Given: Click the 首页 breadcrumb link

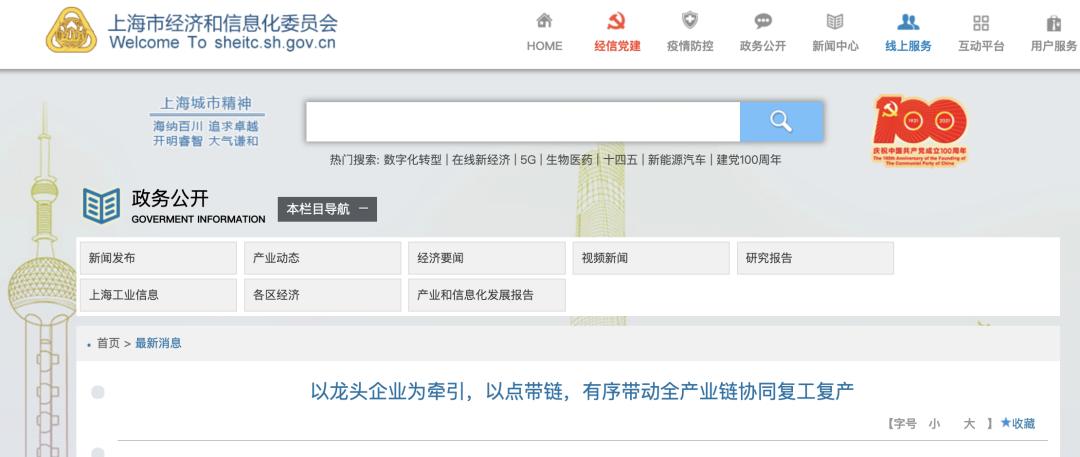Looking at the screenshot, I should 108,343.
